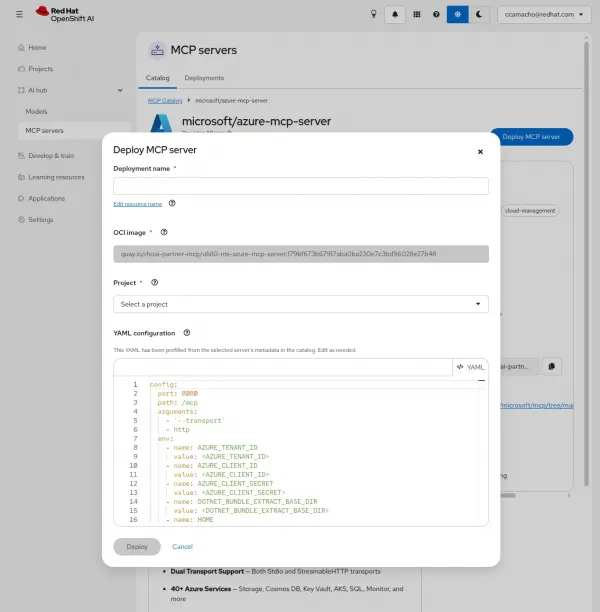This screenshot has width=600, height=612.
Task: Go to Home in the sidebar
Action: pyautogui.click(x=37, y=48)
